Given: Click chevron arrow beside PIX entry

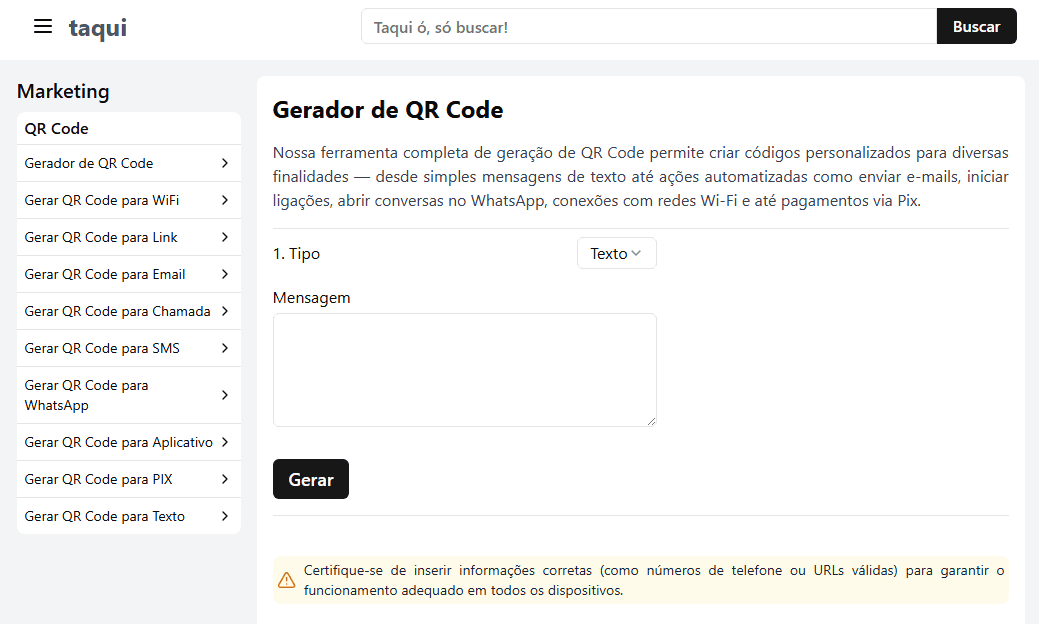Looking at the screenshot, I should (x=225, y=479).
